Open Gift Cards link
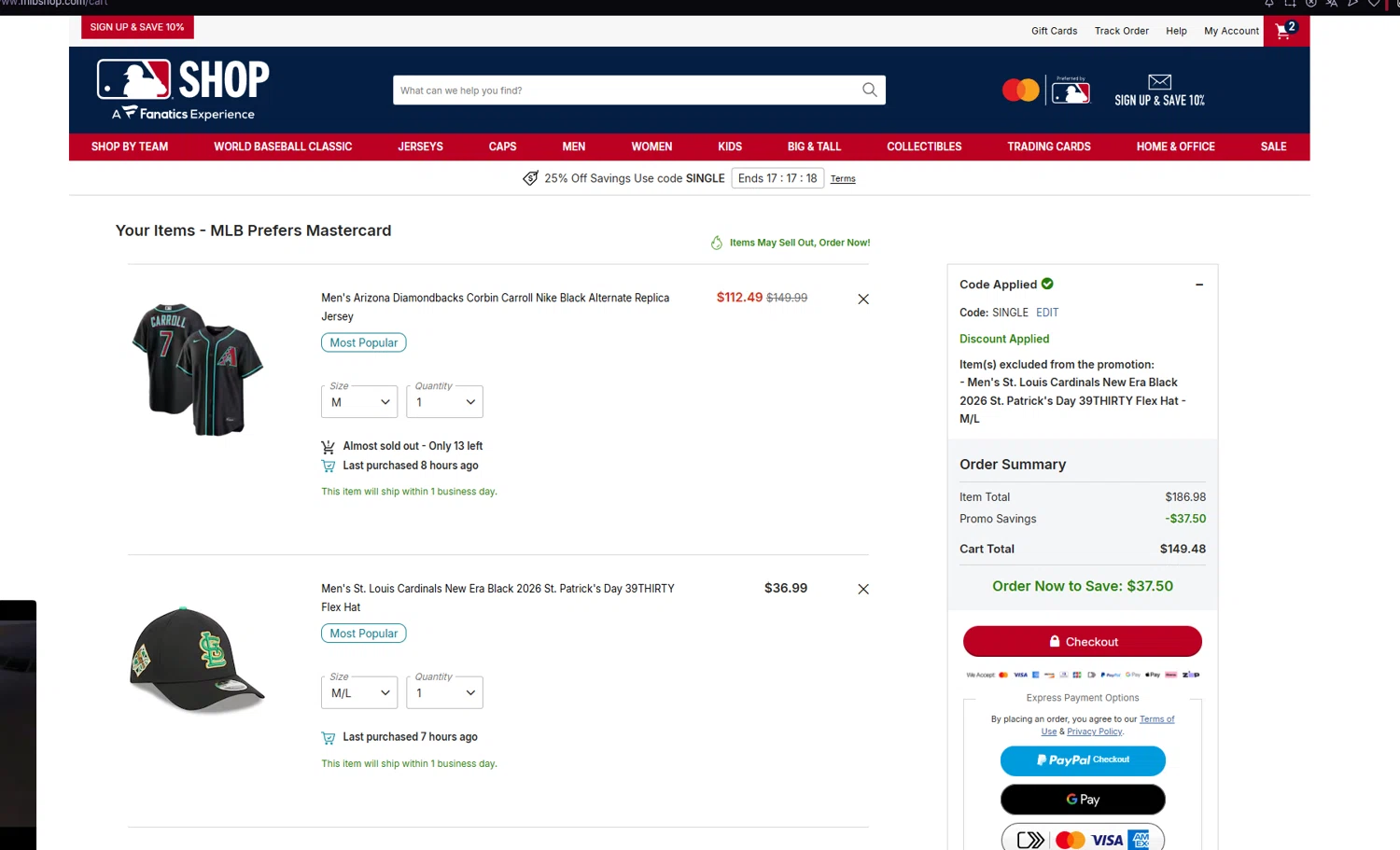Image resolution: width=1400 pixels, height=850 pixels. click(1054, 31)
